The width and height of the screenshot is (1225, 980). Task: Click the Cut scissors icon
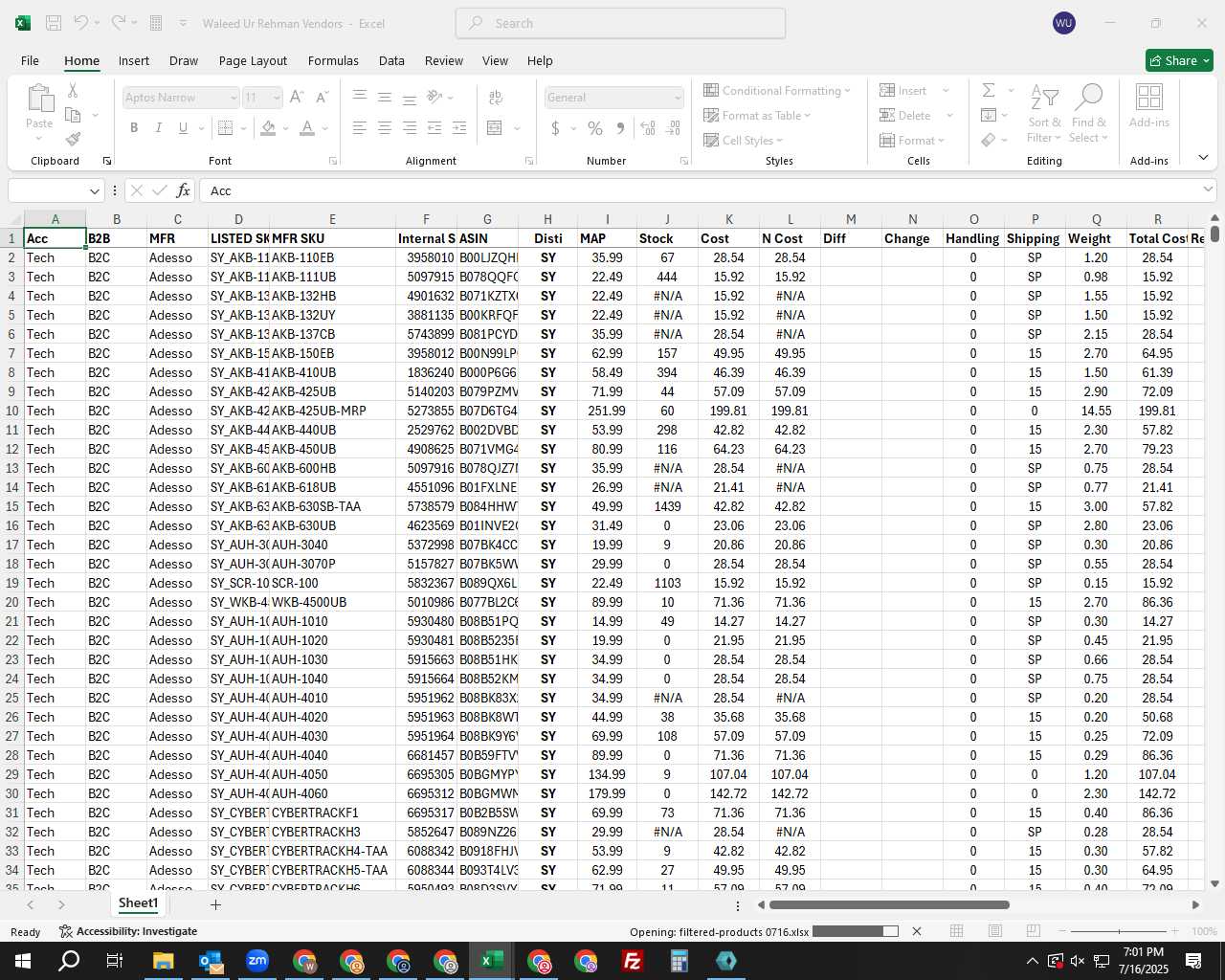[73, 90]
